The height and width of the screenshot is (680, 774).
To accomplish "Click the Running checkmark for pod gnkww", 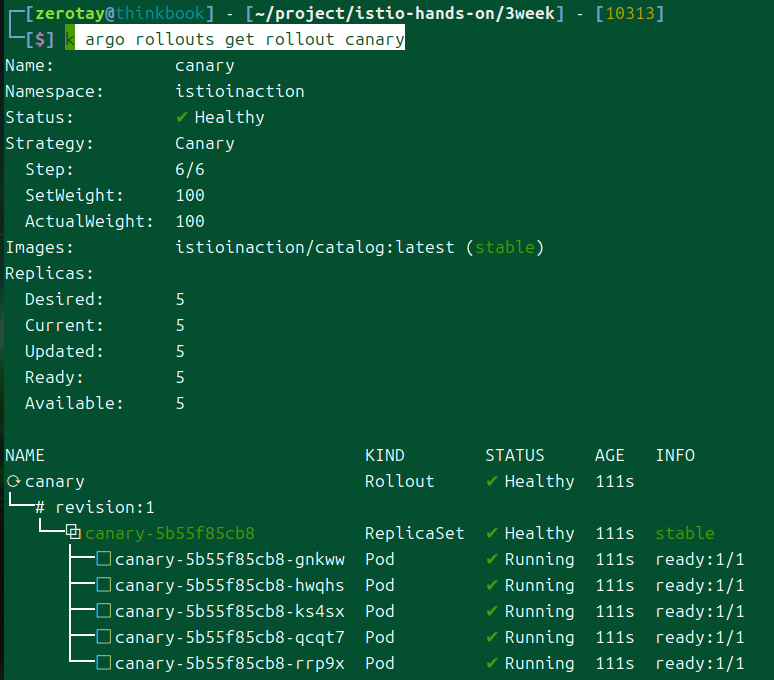I will point(492,559).
